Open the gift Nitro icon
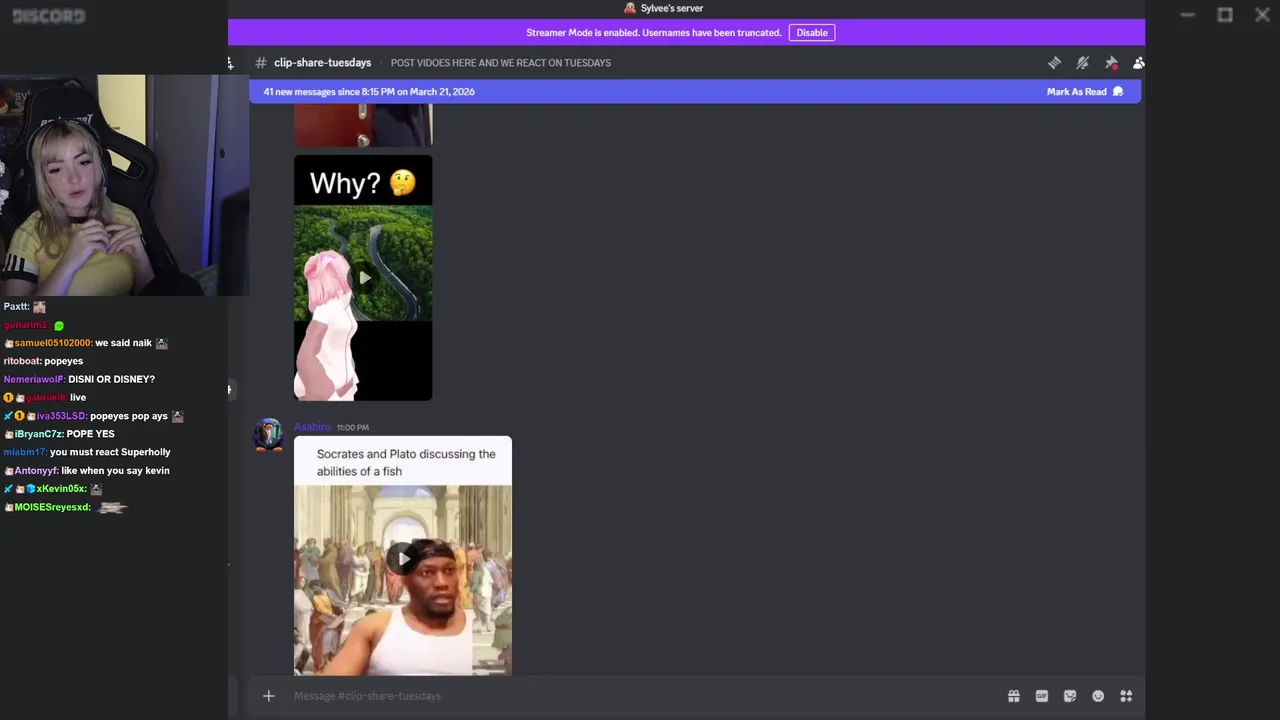This screenshot has height=720, width=1280. (x=1013, y=696)
